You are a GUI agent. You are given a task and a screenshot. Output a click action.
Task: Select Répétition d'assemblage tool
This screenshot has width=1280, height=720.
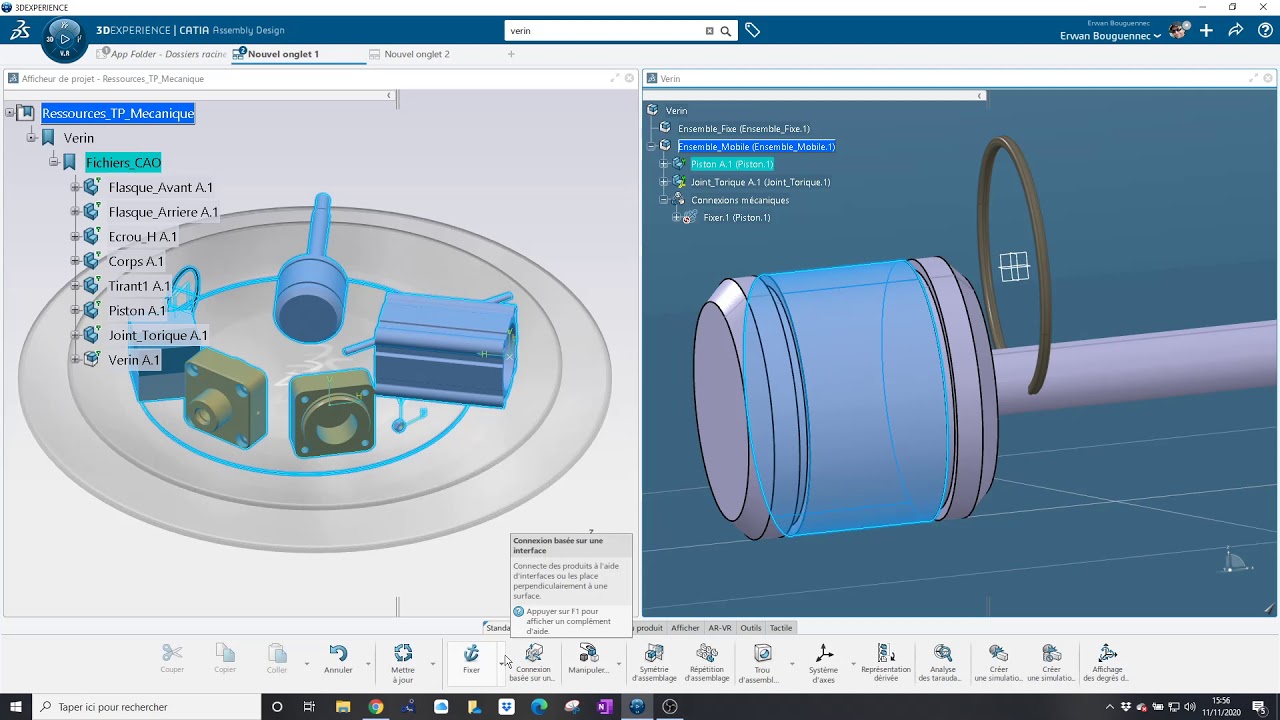(707, 663)
